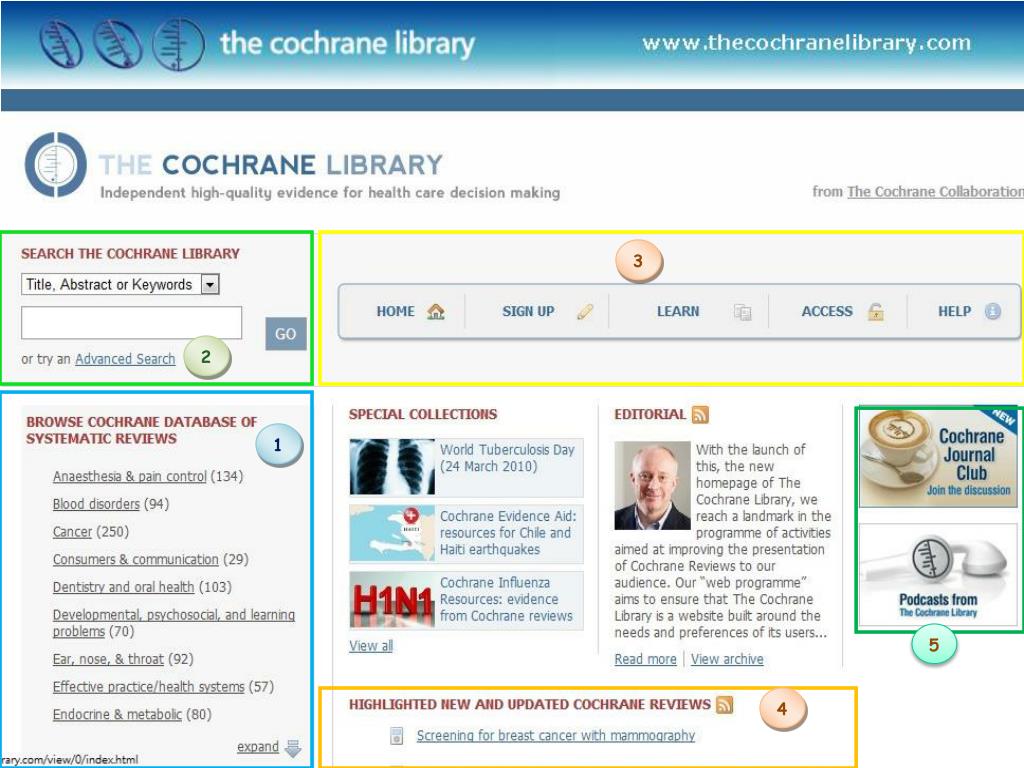The width and height of the screenshot is (1024, 768).
Task: Open the SIGN UP menu item
Action: coord(528,312)
